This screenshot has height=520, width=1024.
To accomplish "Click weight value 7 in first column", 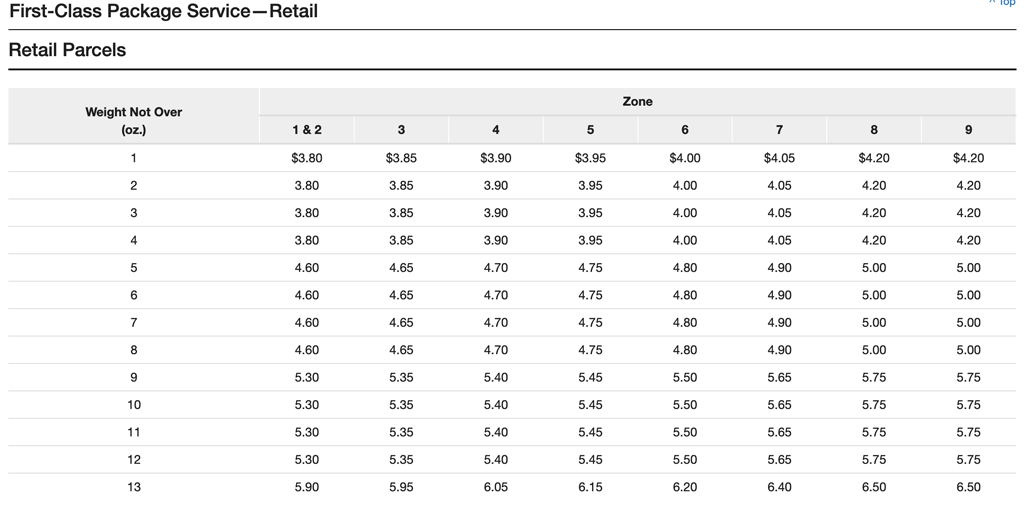I will click(x=134, y=323).
